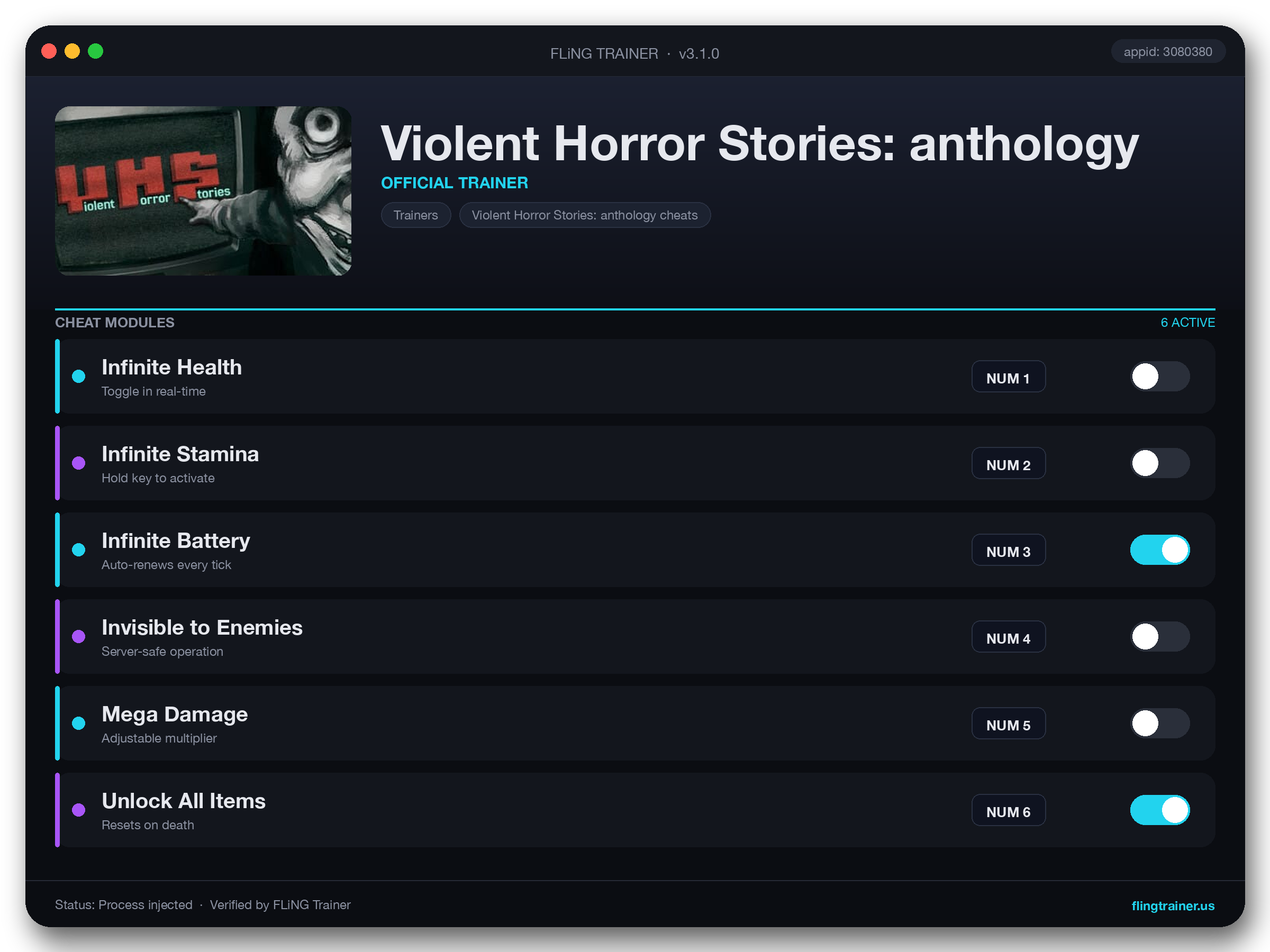Open Violent Horror Stories: anthology cheats tag
Viewport: 1270px width, 952px height.
[585, 215]
